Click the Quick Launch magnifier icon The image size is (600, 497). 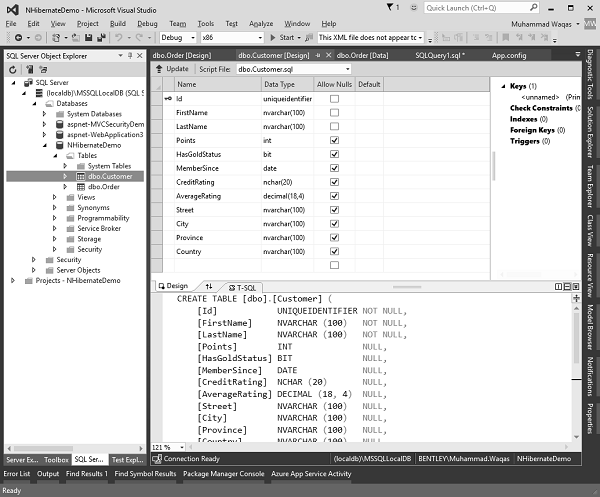[533, 7]
